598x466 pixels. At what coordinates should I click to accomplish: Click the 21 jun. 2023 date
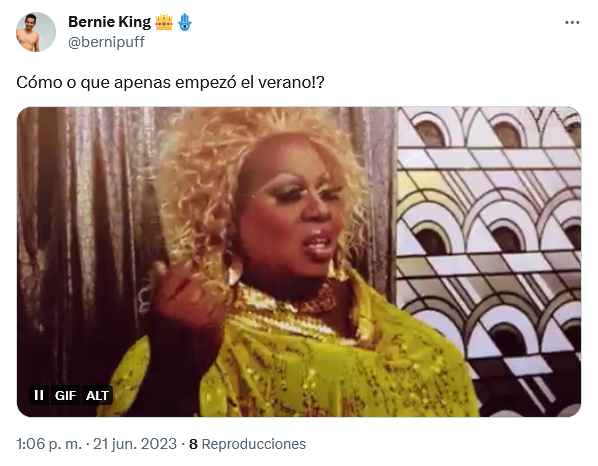pos(135,444)
